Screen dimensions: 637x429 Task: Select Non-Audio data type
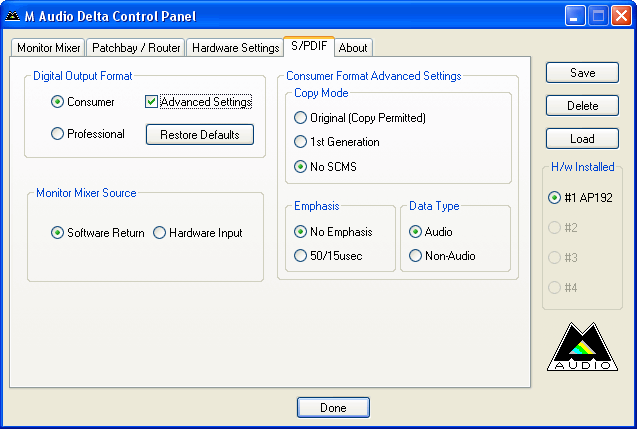click(416, 256)
